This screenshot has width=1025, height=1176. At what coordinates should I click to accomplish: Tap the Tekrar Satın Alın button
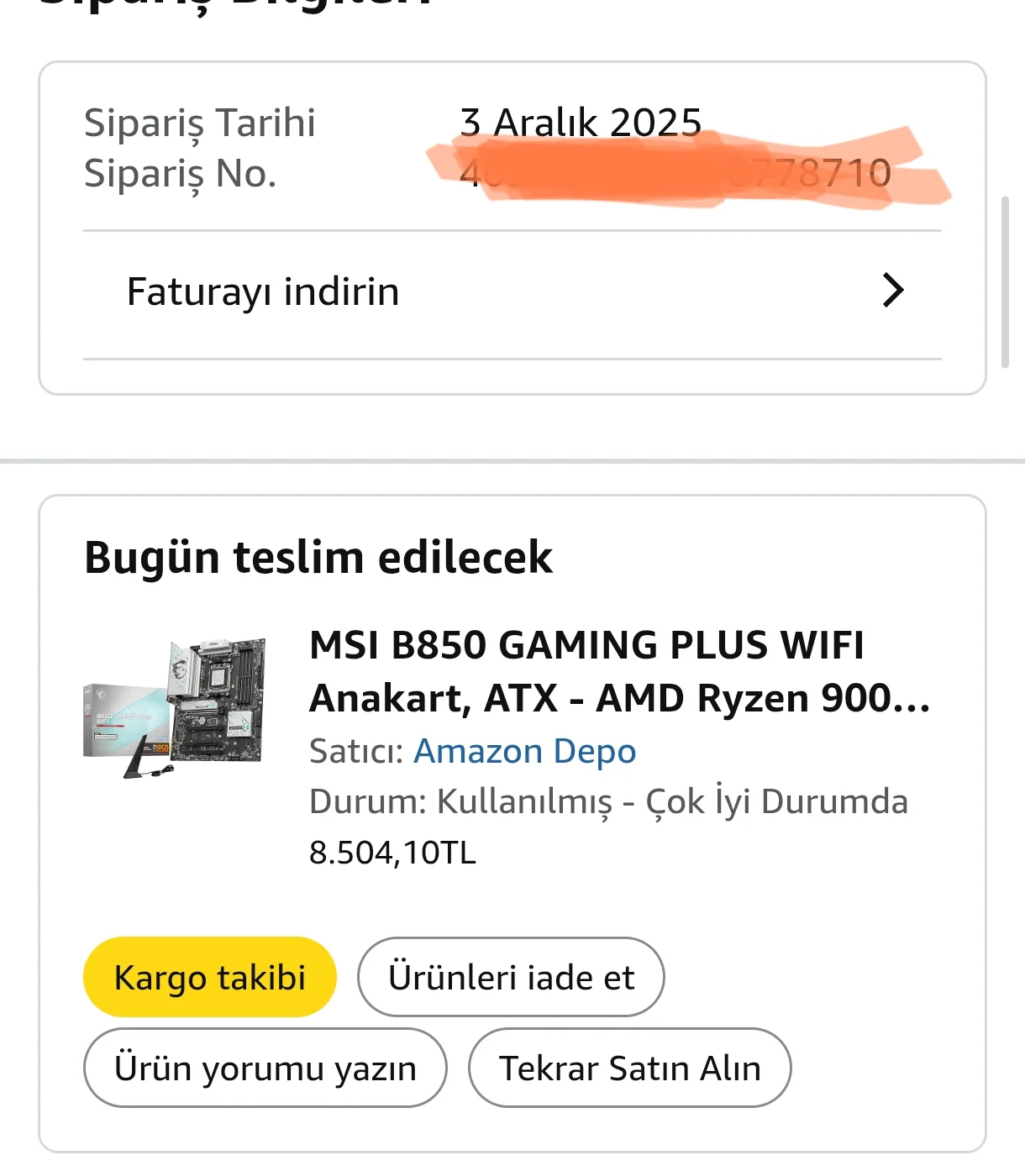pyautogui.click(x=629, y=1068)
